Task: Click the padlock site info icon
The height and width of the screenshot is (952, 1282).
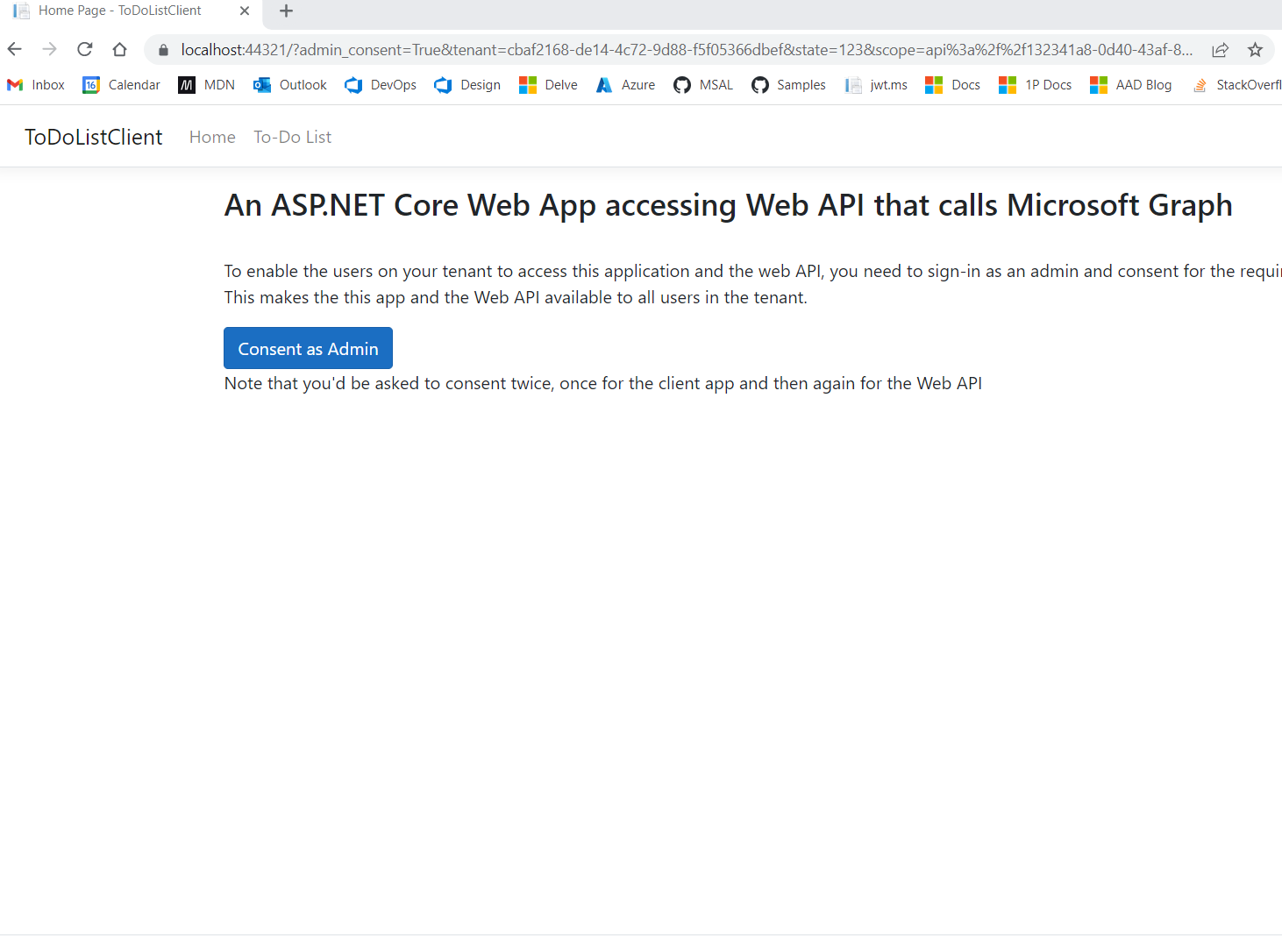Action: click(x=163, y=50)
